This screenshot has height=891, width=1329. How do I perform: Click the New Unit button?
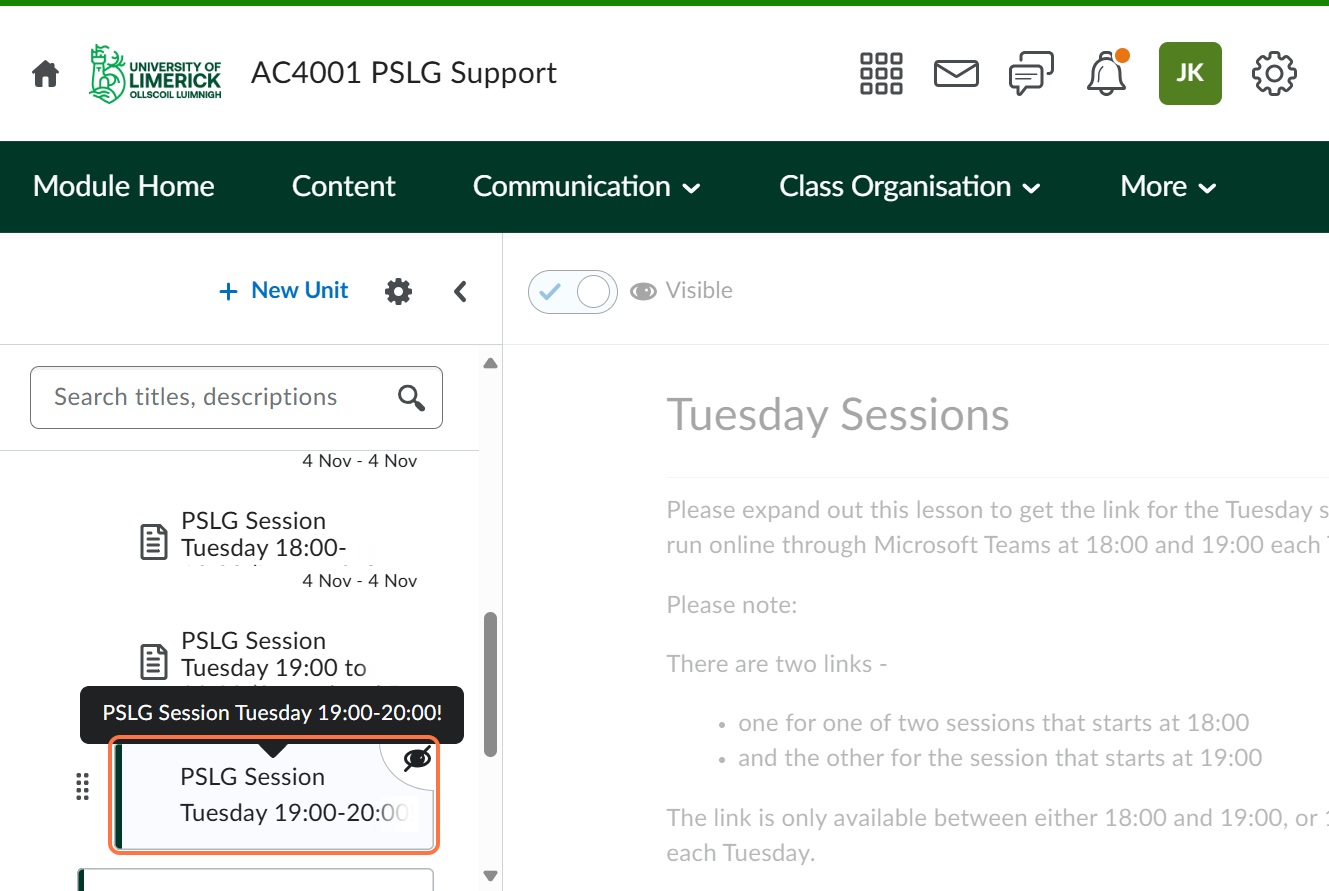click(284, 291)
